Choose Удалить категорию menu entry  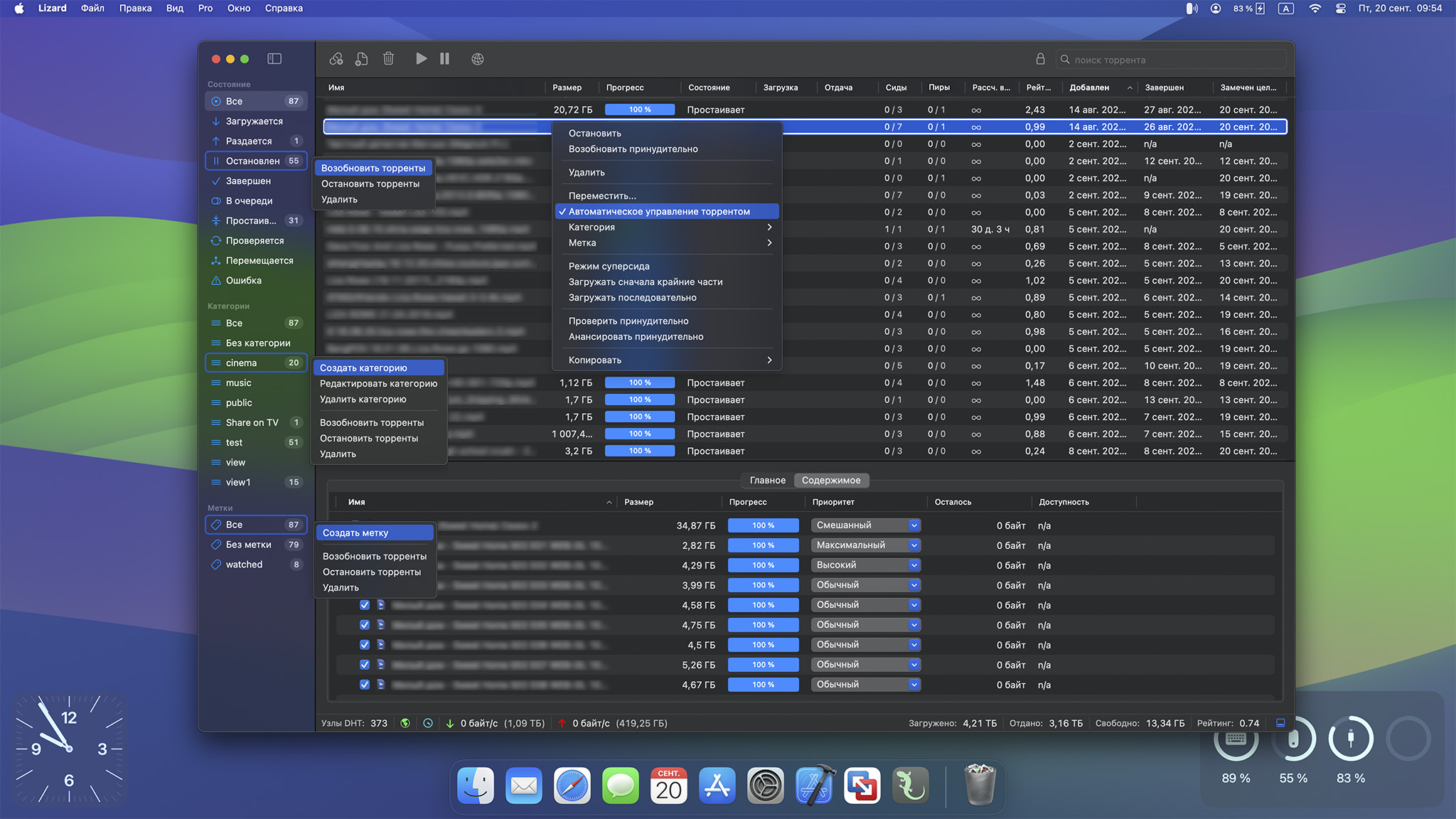[x=379, y=399]
